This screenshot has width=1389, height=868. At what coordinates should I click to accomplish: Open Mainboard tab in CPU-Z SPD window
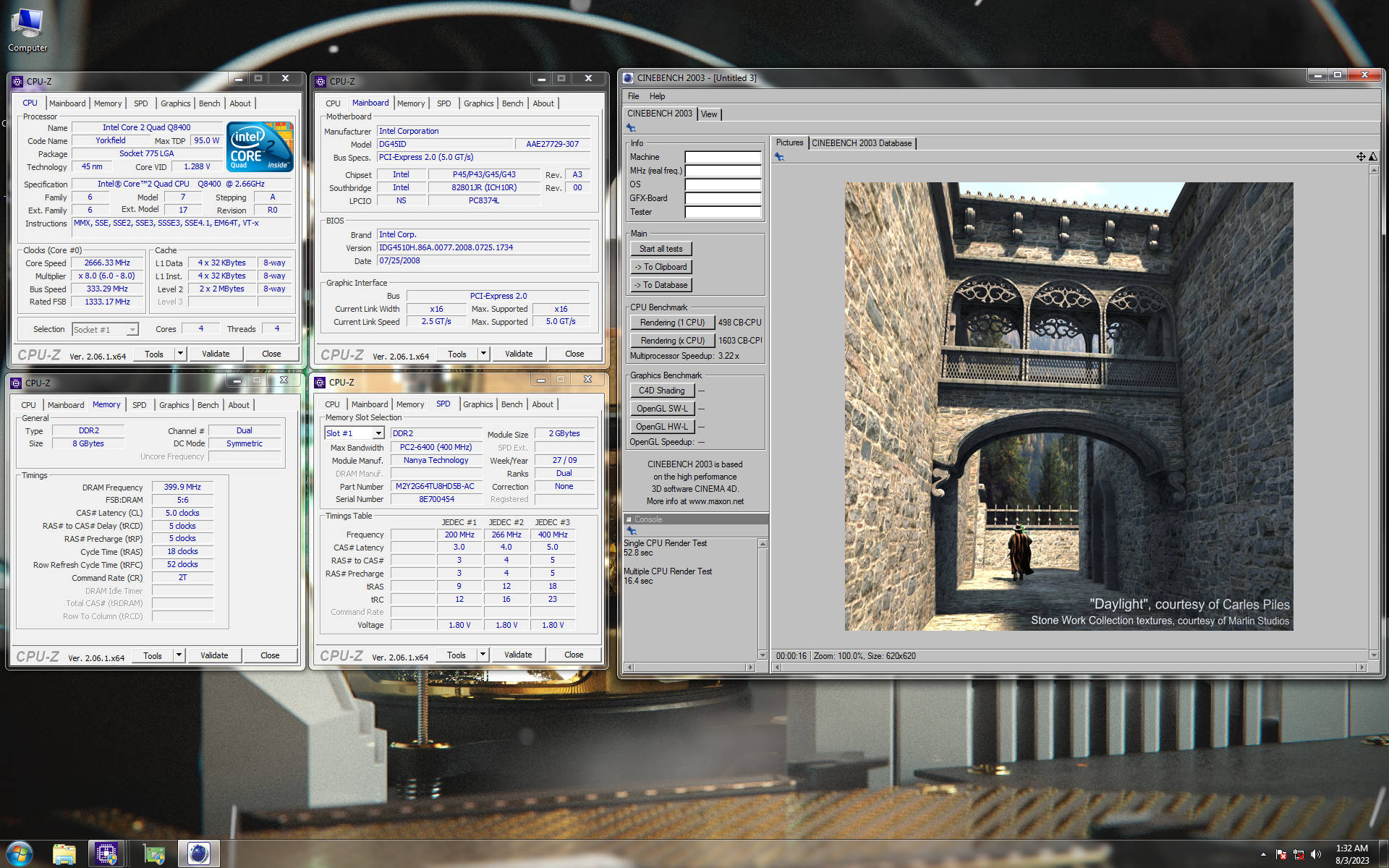point(369,404)
